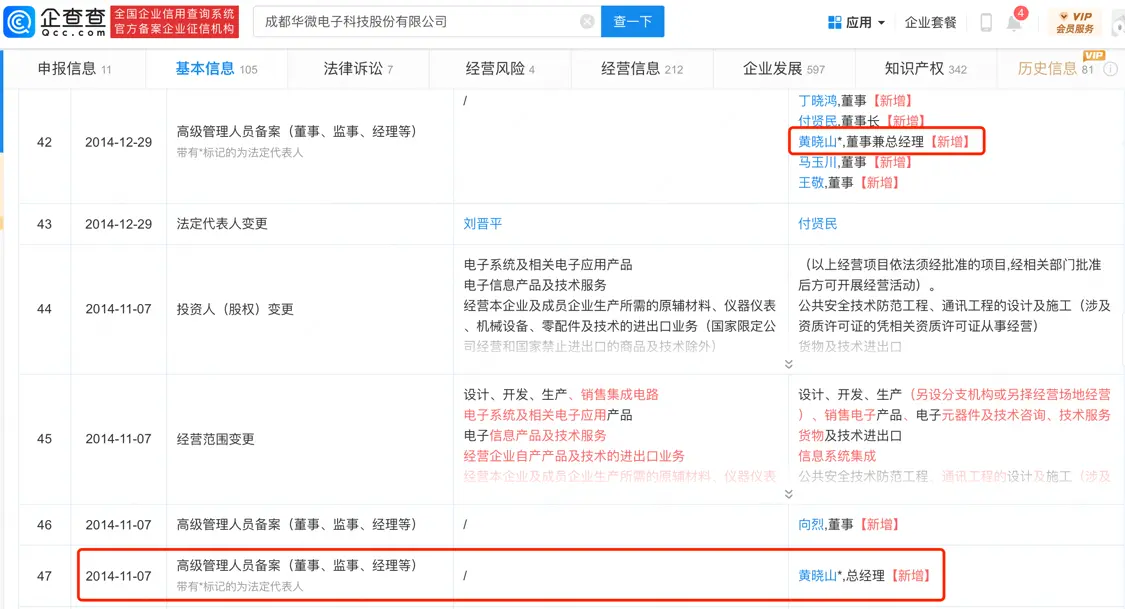
Task: Go to 知识产权 tab
Action: point(926,69)
